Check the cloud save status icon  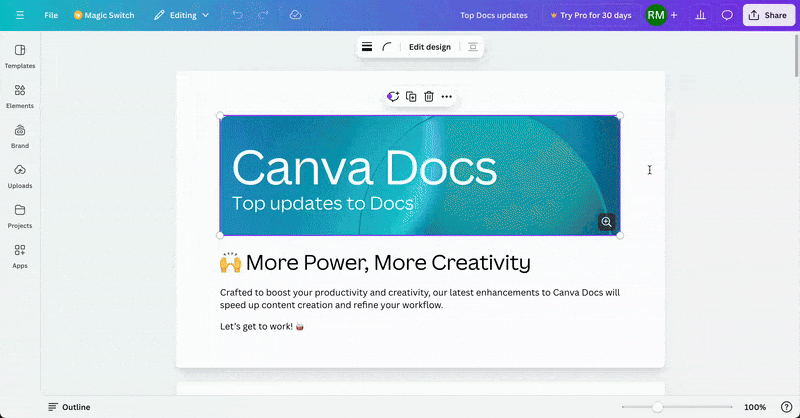(x=295, y=15)
